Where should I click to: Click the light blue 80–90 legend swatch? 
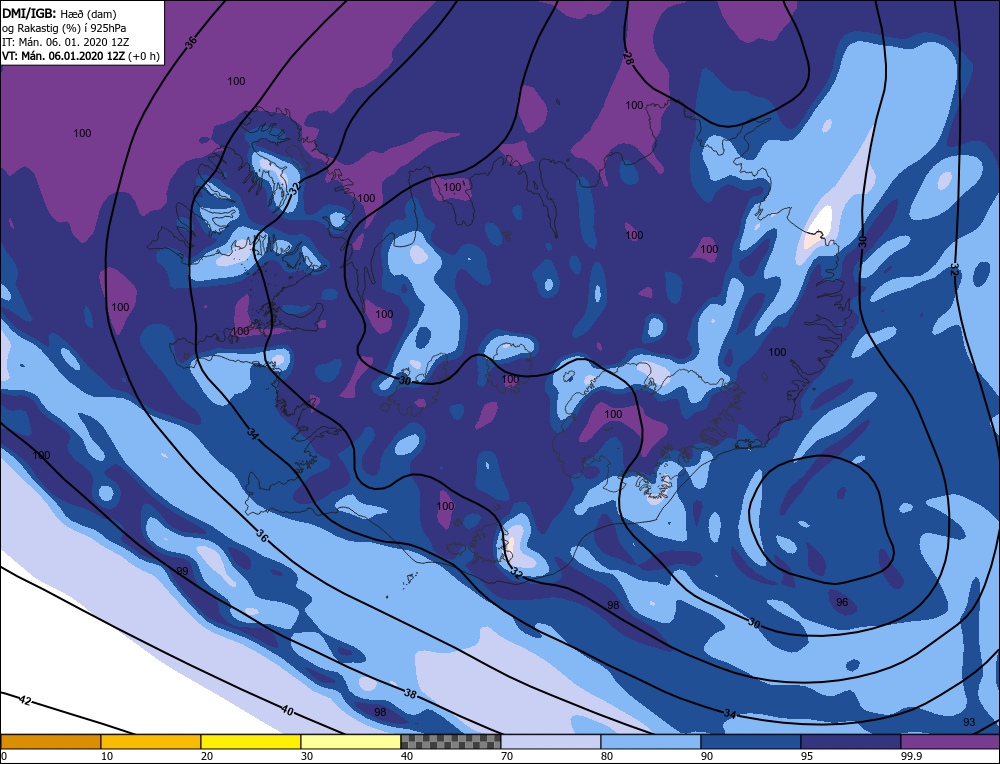click(x=651, y=742)
